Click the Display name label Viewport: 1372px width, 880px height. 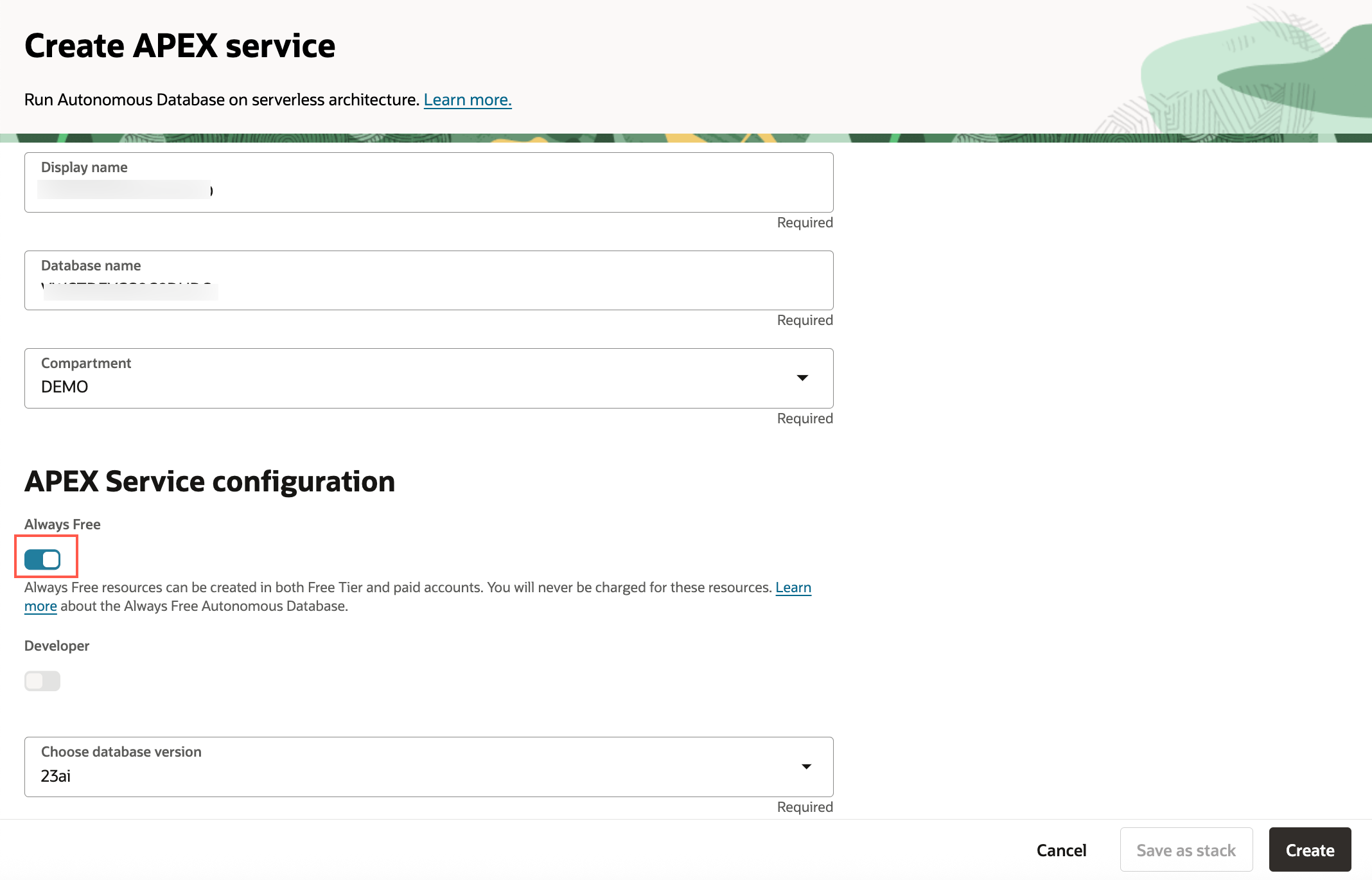tap(84, 167)
